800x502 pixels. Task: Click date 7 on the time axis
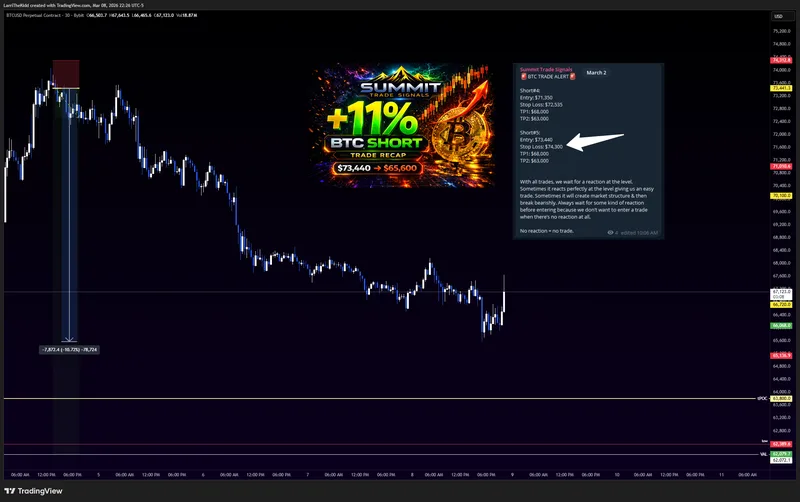(x=308, y=474)
